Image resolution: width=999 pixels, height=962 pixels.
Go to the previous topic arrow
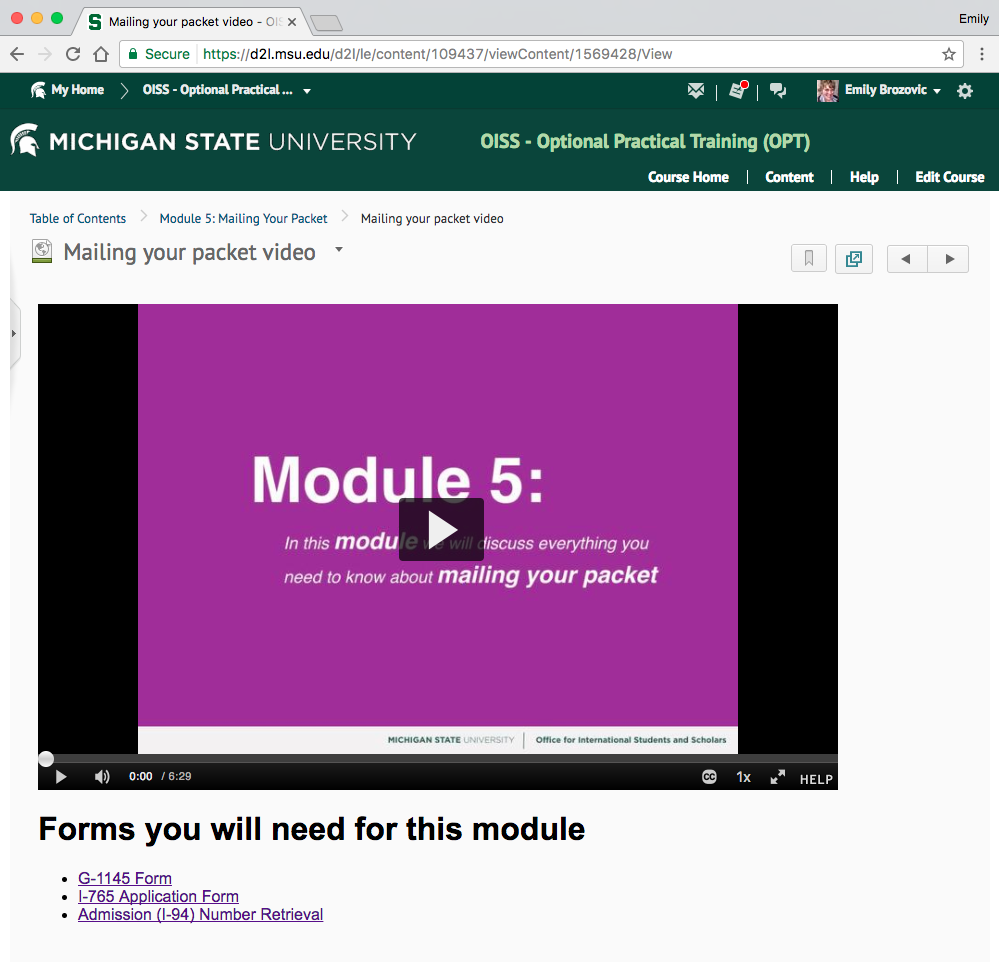[x=907, y=259]
